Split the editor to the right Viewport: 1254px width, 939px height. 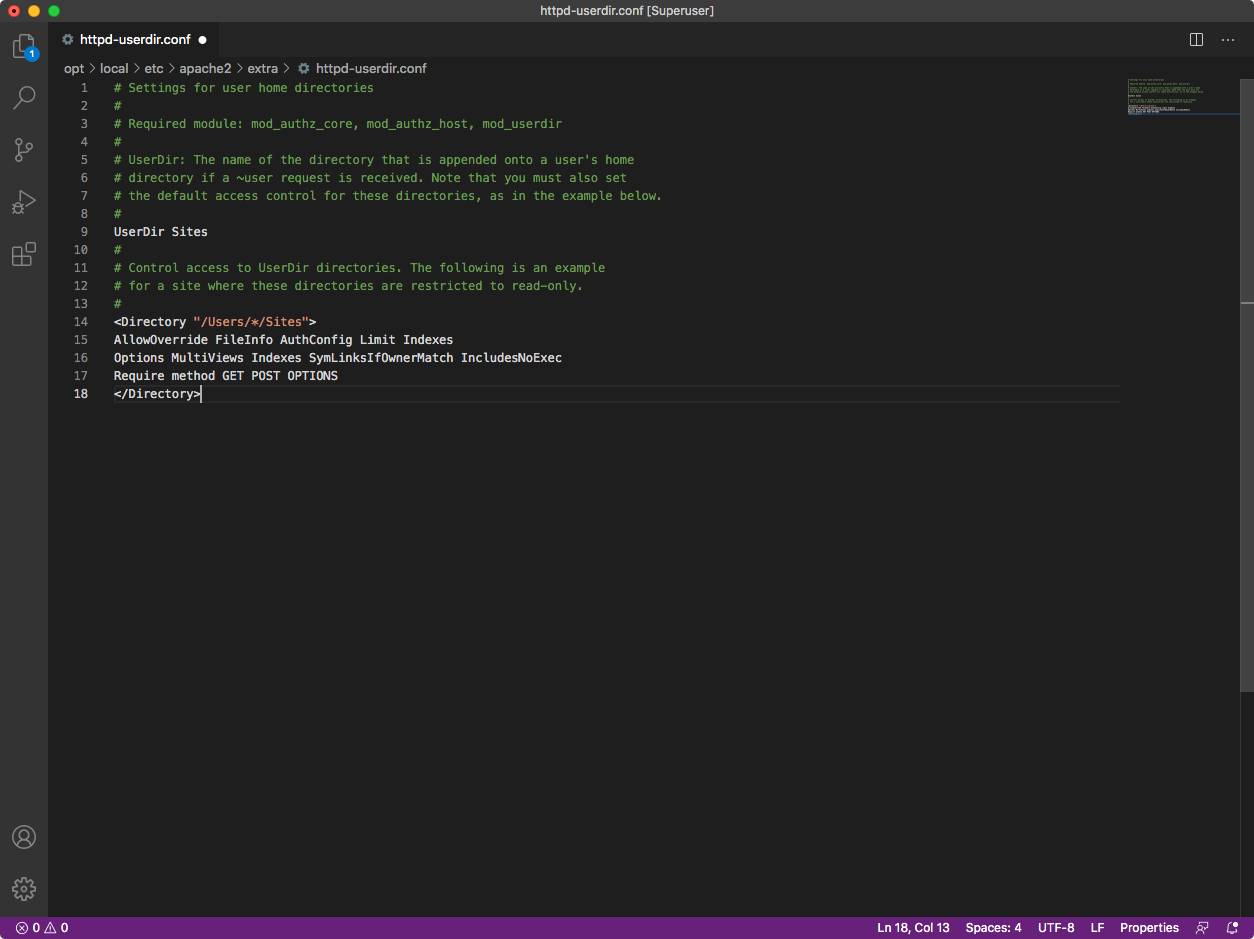1196,40
